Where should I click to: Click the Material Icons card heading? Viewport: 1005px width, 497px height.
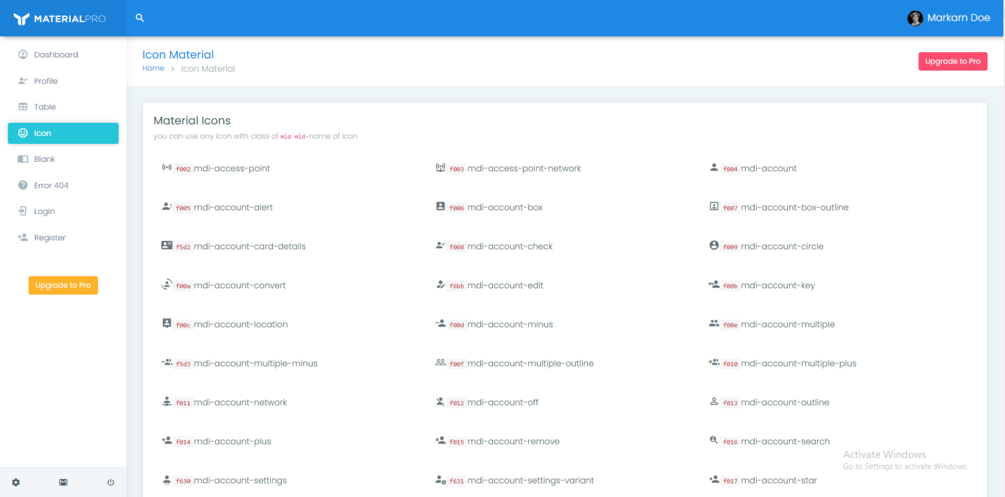pyautogui.click(x=192, y=121)
